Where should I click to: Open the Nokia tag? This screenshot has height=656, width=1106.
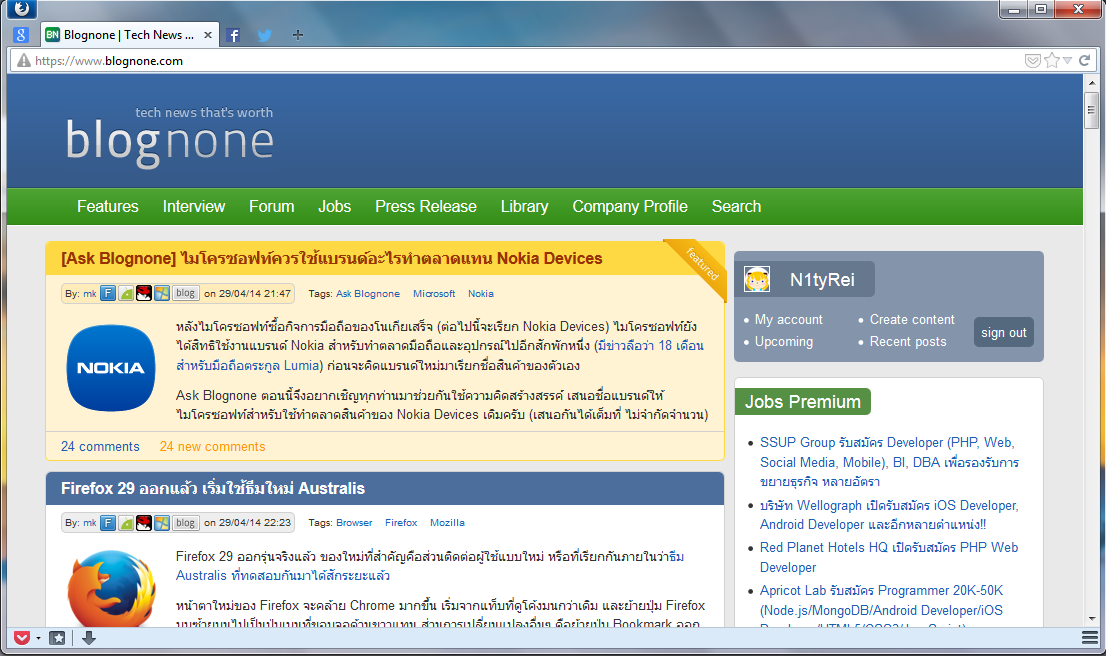480,293
